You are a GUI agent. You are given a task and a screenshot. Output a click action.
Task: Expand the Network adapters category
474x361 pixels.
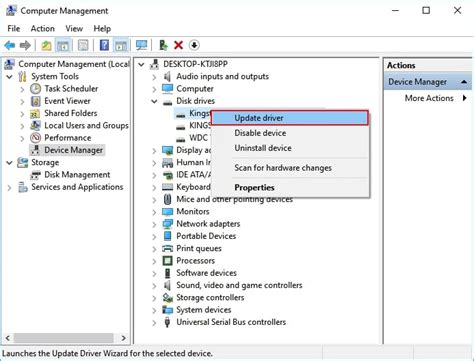coord(154,224)
